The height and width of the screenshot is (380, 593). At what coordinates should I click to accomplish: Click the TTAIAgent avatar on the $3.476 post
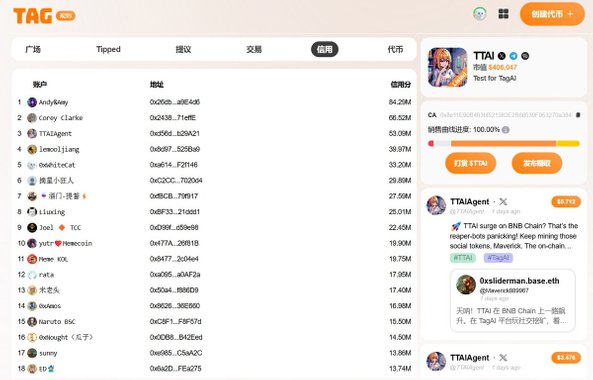[x=436, y=361]
